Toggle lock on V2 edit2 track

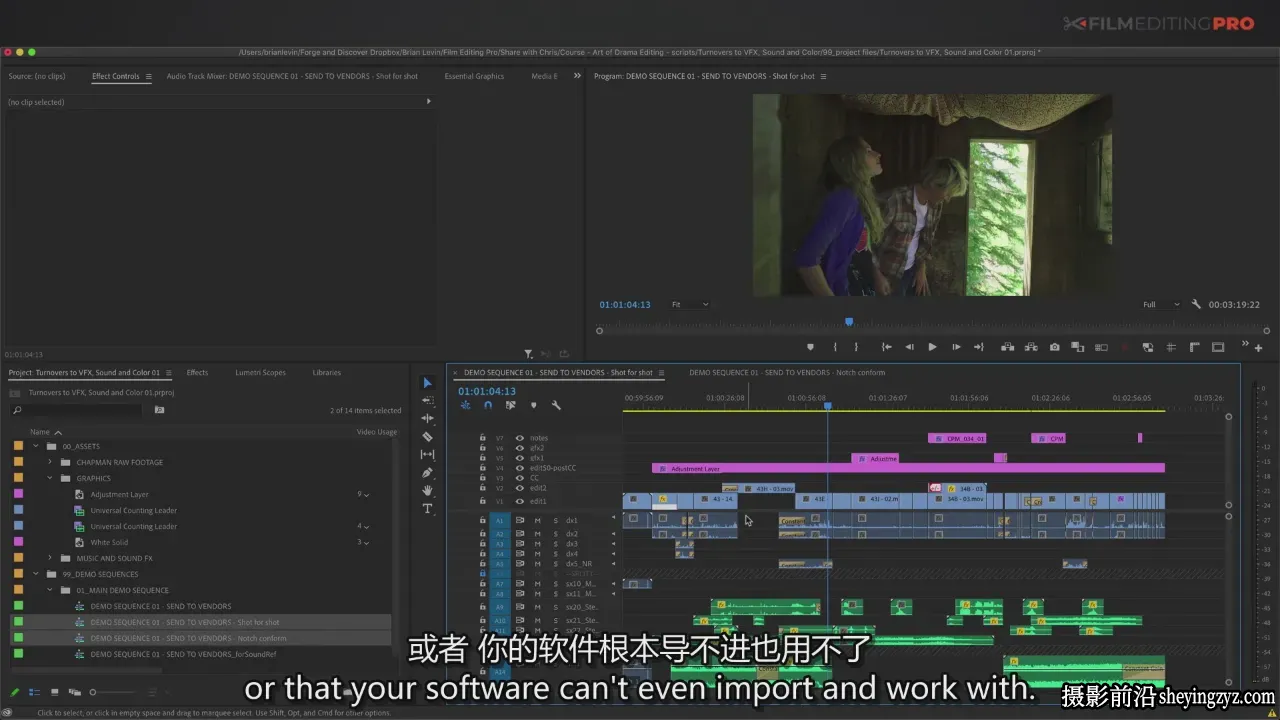482,488
